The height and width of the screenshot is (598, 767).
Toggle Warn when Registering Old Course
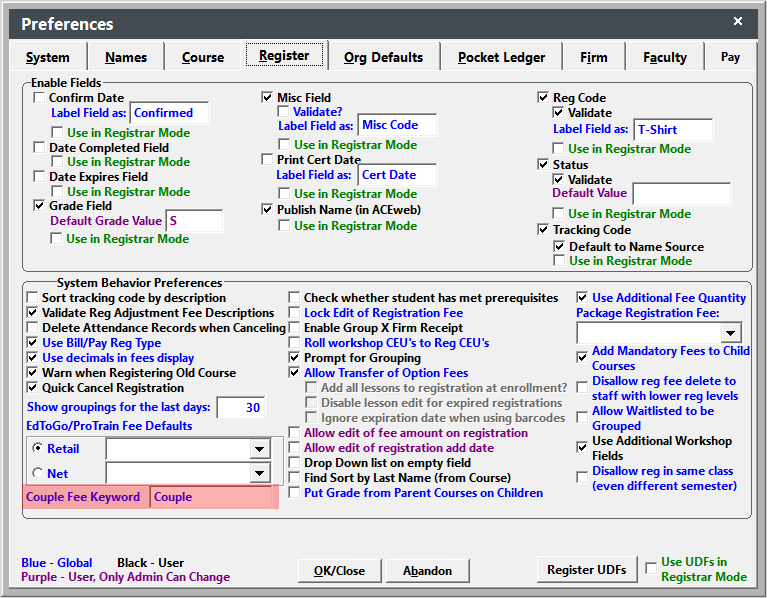[32, 373]
